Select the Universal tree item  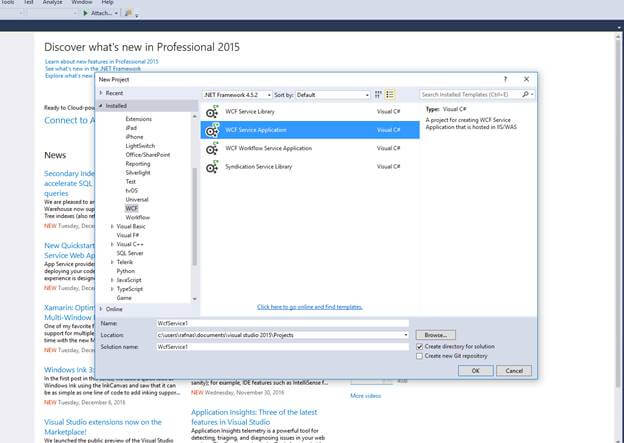coord(137,200)
